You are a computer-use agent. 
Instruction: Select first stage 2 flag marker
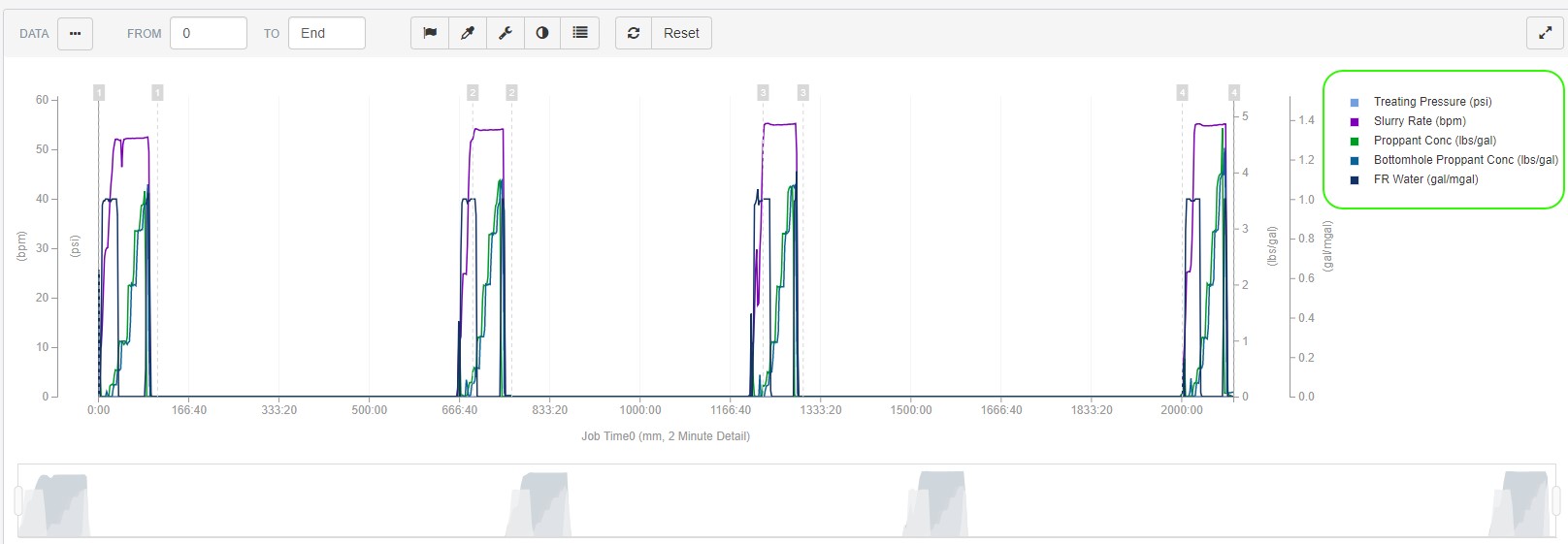473,92
